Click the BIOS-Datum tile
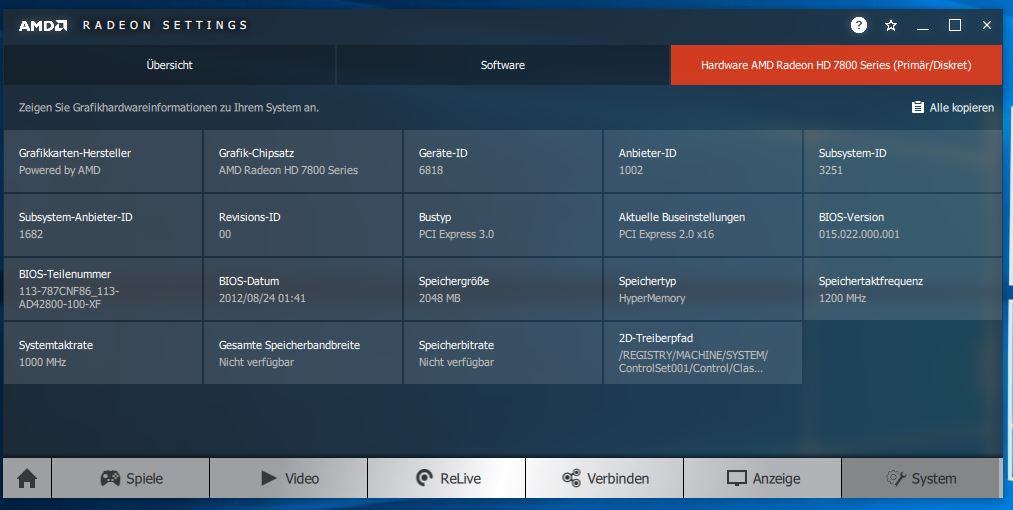1013x510 pixels. (x=303, y=289)
